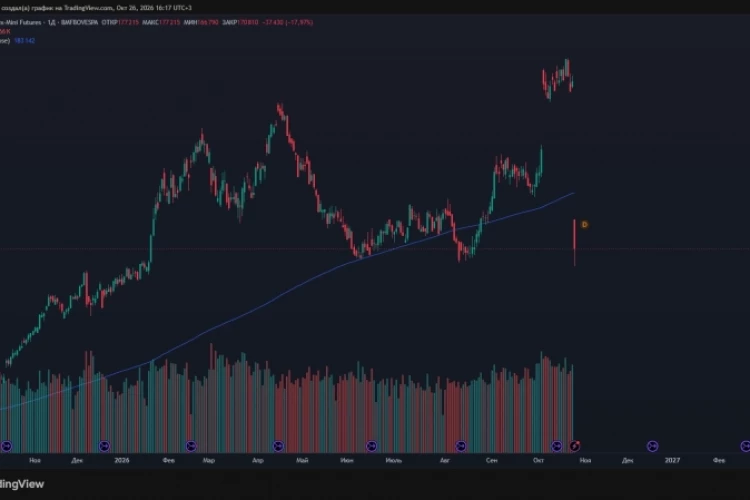Click the latest red candle beside the D marker
750x500 pixels.
pyautogui.click(x=574, y=242)
